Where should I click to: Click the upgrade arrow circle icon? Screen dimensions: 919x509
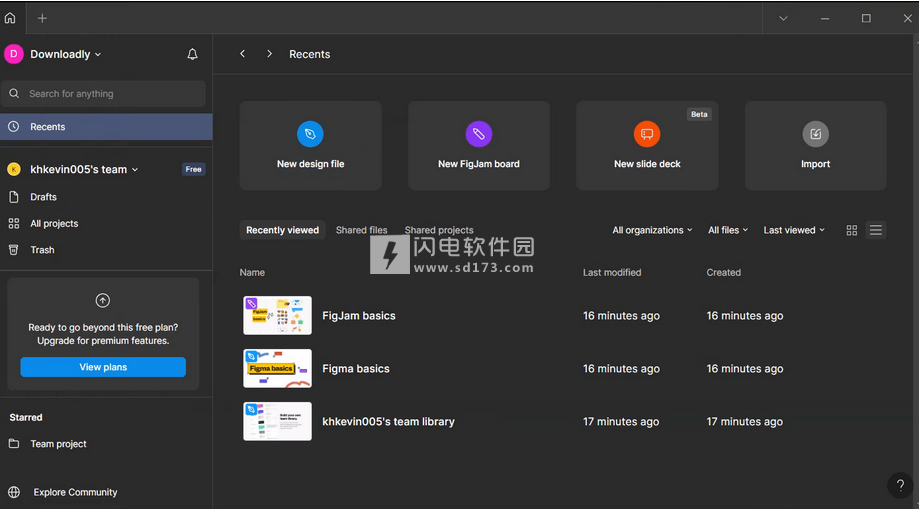(103, 300)
